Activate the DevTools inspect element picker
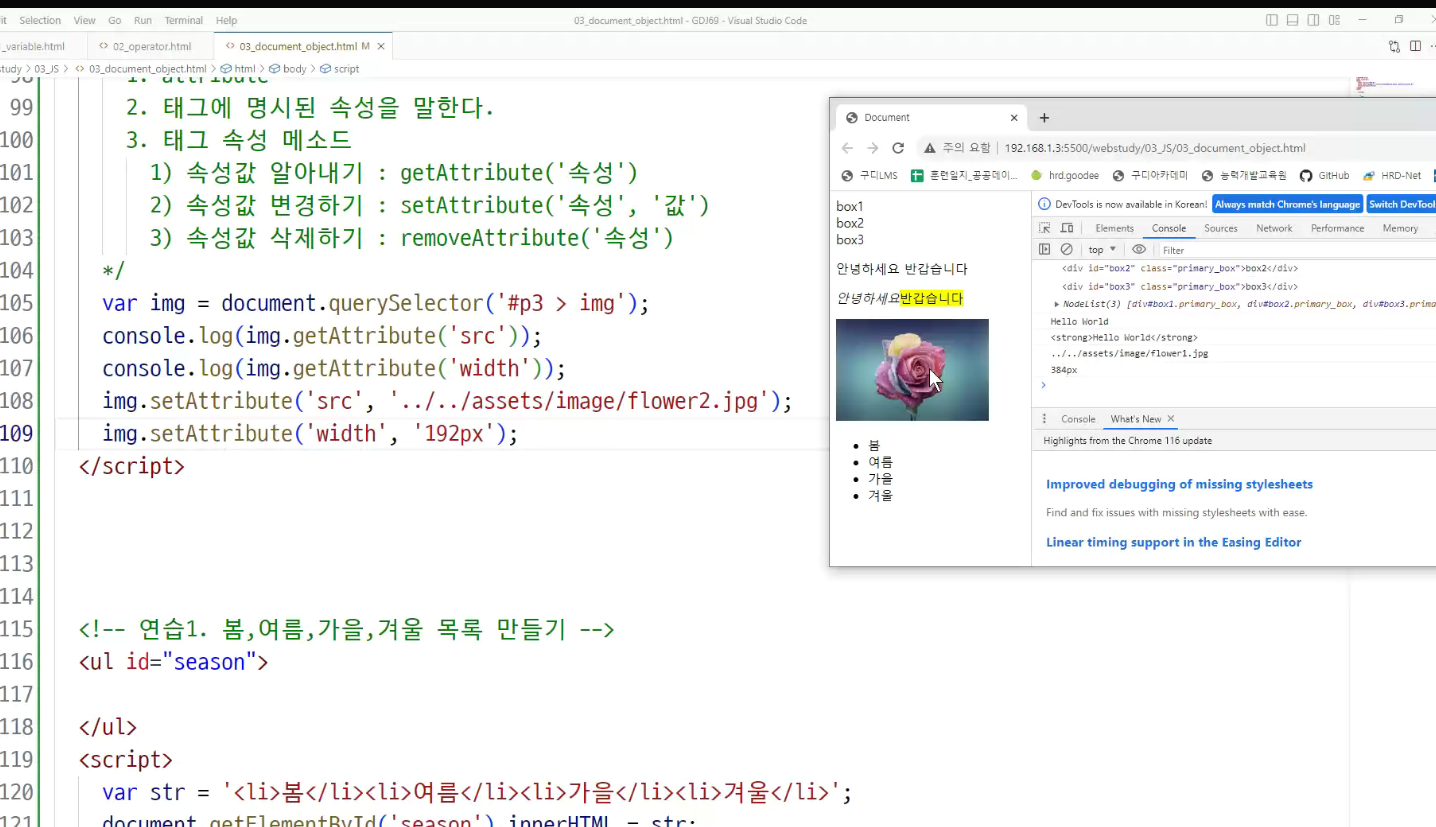Screen dimensions: 1436x827 (1044, 228)
